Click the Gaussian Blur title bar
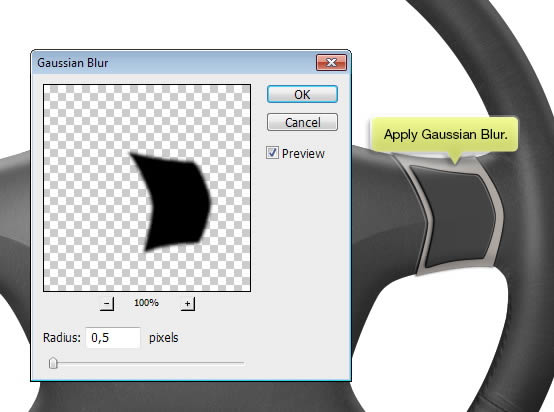Viewport: 554px width, 412px height. tap(173, 63)
